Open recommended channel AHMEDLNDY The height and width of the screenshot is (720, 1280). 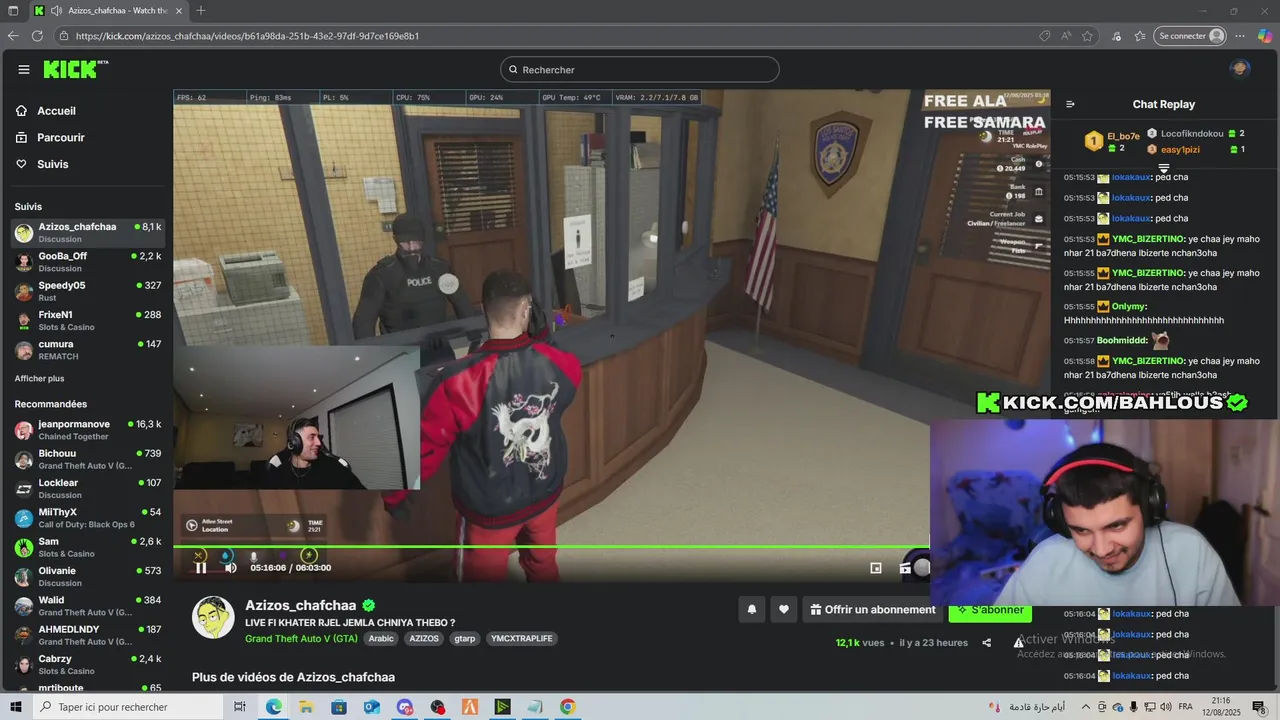pos(88,635)
